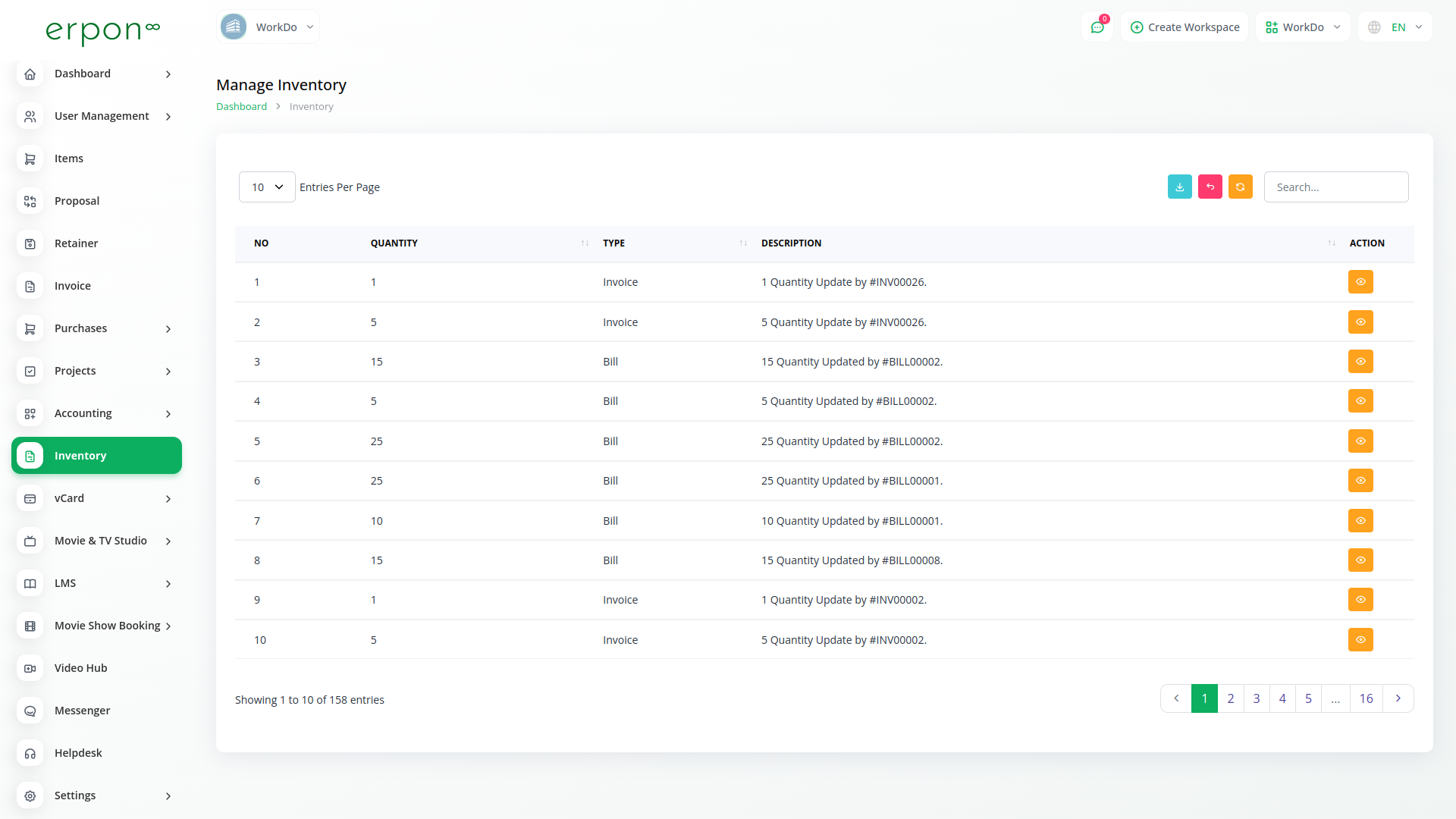Image resolution: width=1456 pixels, height=819 pixels.
Task: View row 4 entry for 5 quantity #BILL00002
Action: 1360,401
